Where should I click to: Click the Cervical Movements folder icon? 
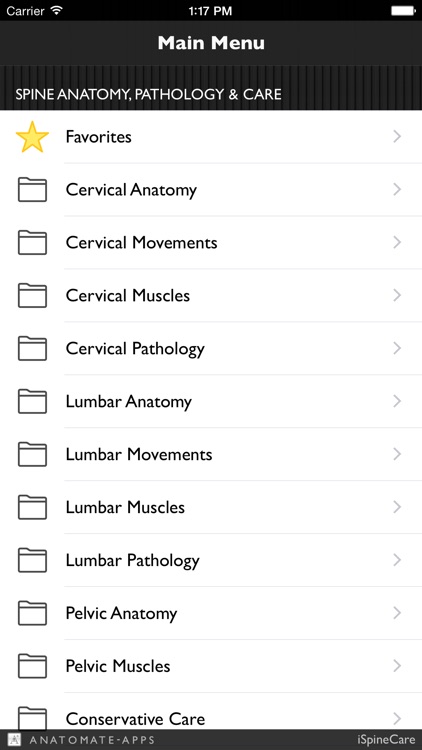[32, 243]
